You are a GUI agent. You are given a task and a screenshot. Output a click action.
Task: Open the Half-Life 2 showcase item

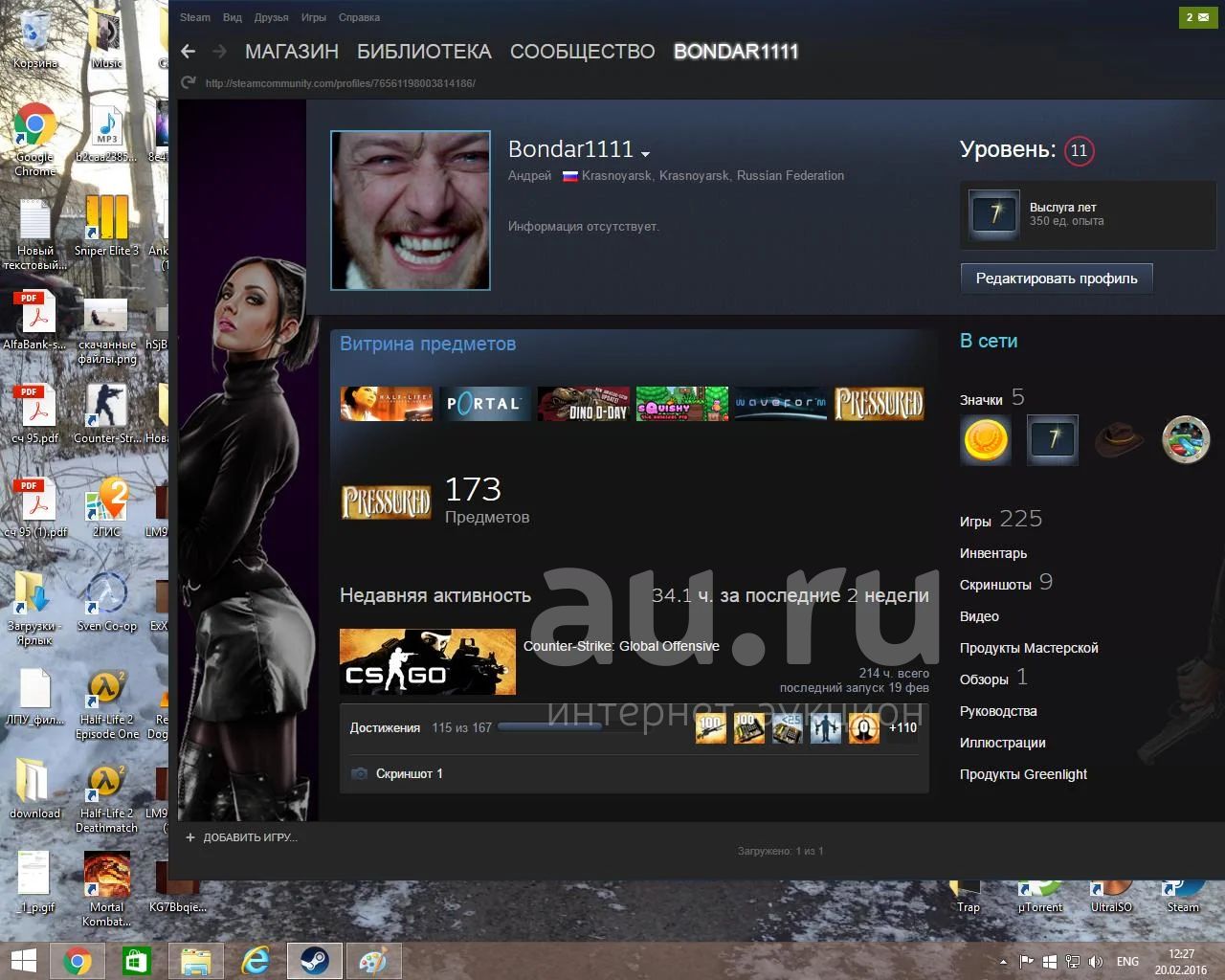click(386, 404)
